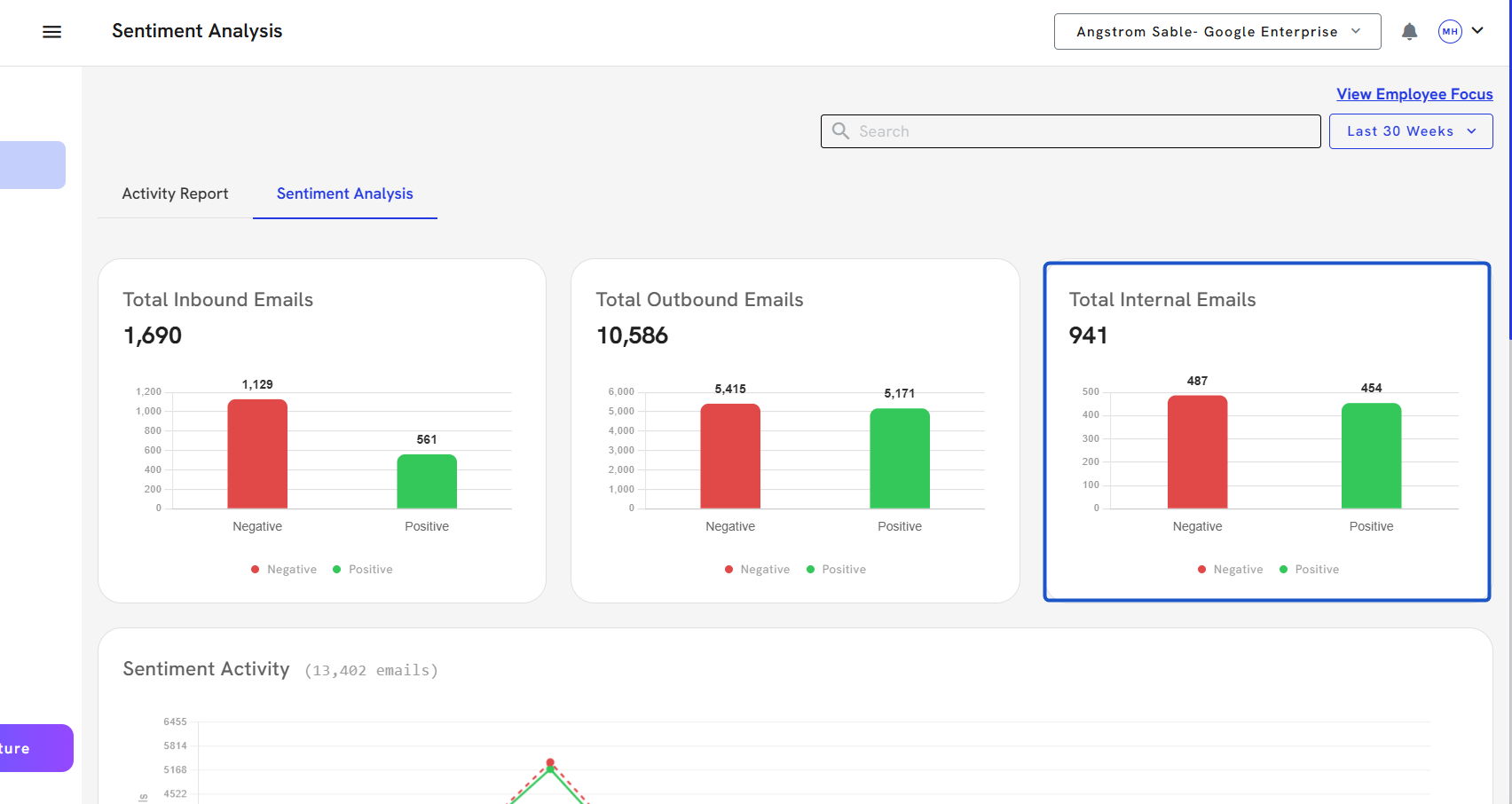Toggle Negative legend in Inbound Emails chart

click(x=283, y=570)
